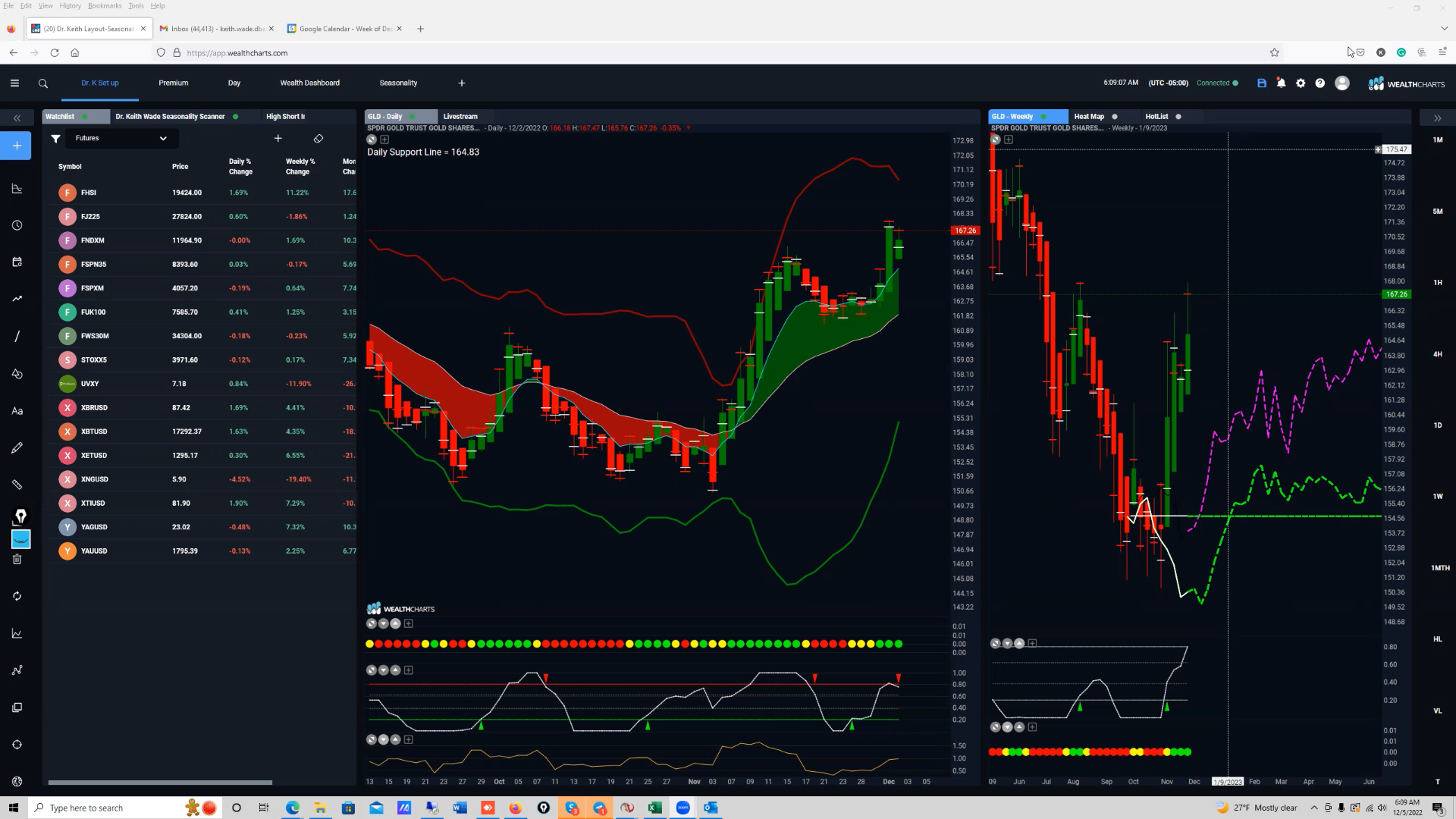
Task: Set weekly chart timeframe to 1W
Action: [1438, 497]
